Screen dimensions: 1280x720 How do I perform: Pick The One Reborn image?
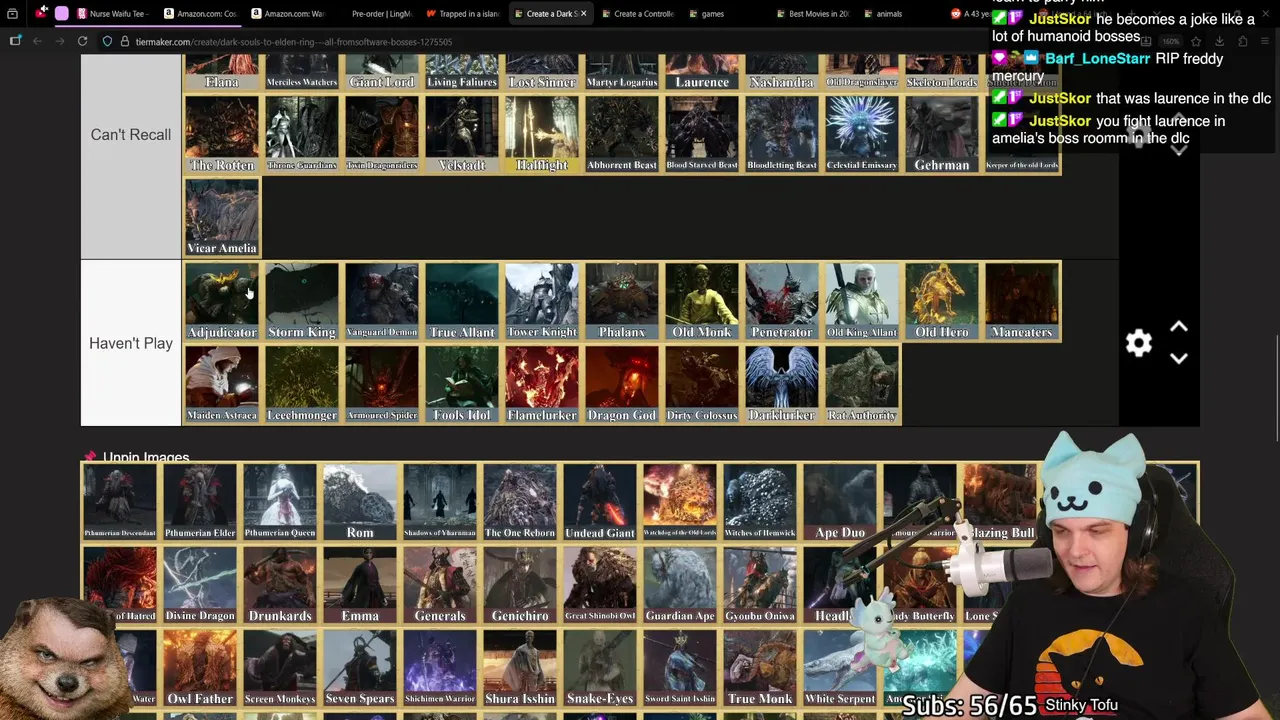click(x=520, y=502)
